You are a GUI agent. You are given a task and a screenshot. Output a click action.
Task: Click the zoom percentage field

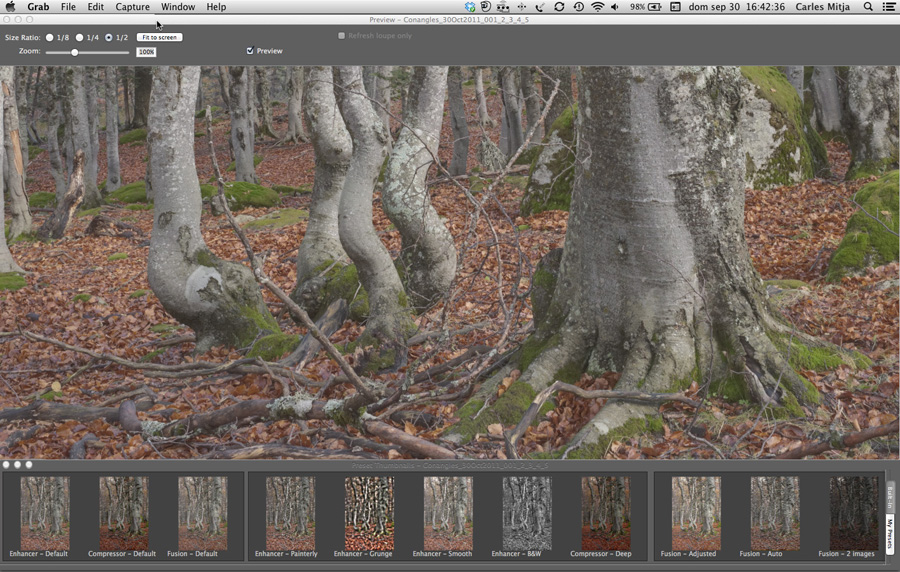[147, 52]
